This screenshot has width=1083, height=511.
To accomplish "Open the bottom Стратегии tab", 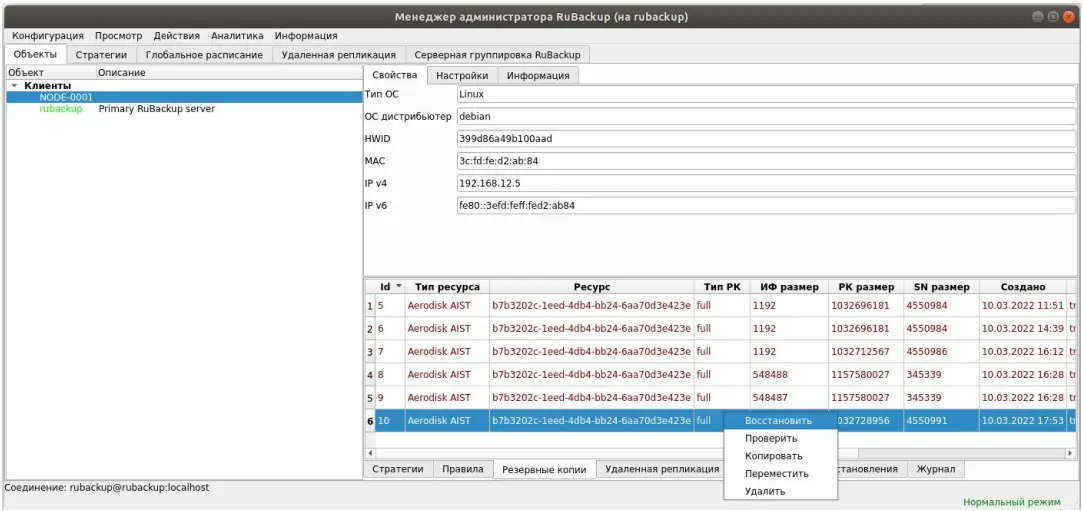I will pos(398,469).
